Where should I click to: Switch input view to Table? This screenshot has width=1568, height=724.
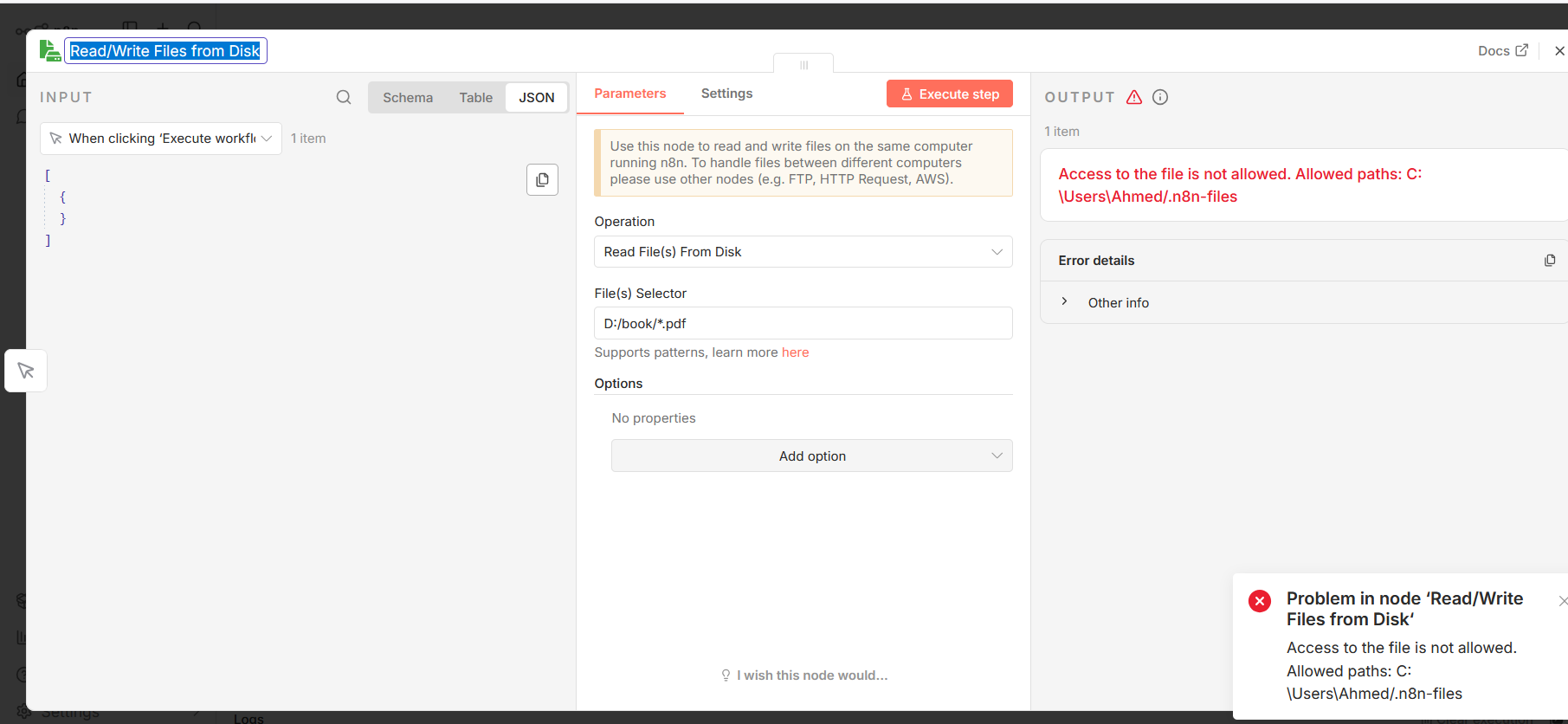tap(475, 98)
